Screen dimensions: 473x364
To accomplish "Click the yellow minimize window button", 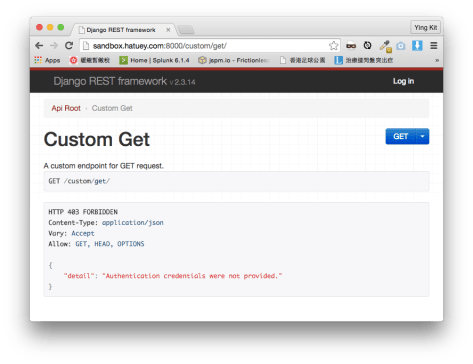I will (50, 27).
